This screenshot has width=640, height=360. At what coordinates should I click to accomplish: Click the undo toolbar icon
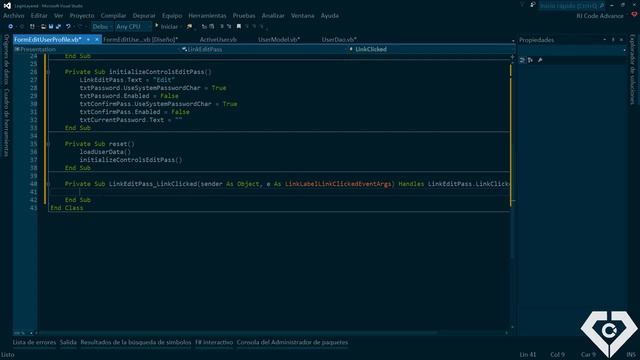(68, 27)
